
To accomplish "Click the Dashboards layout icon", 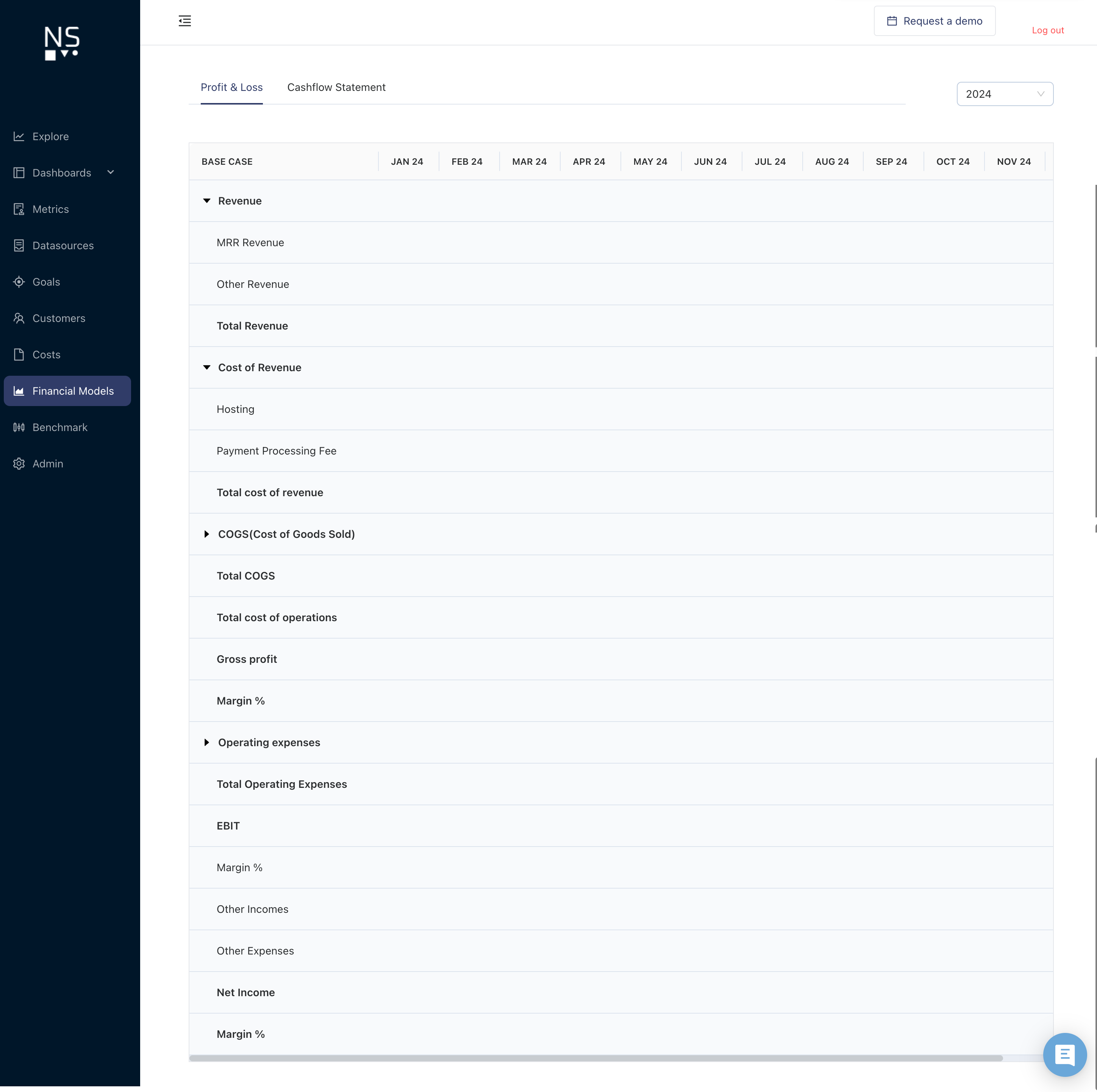I will click(19, 173).
